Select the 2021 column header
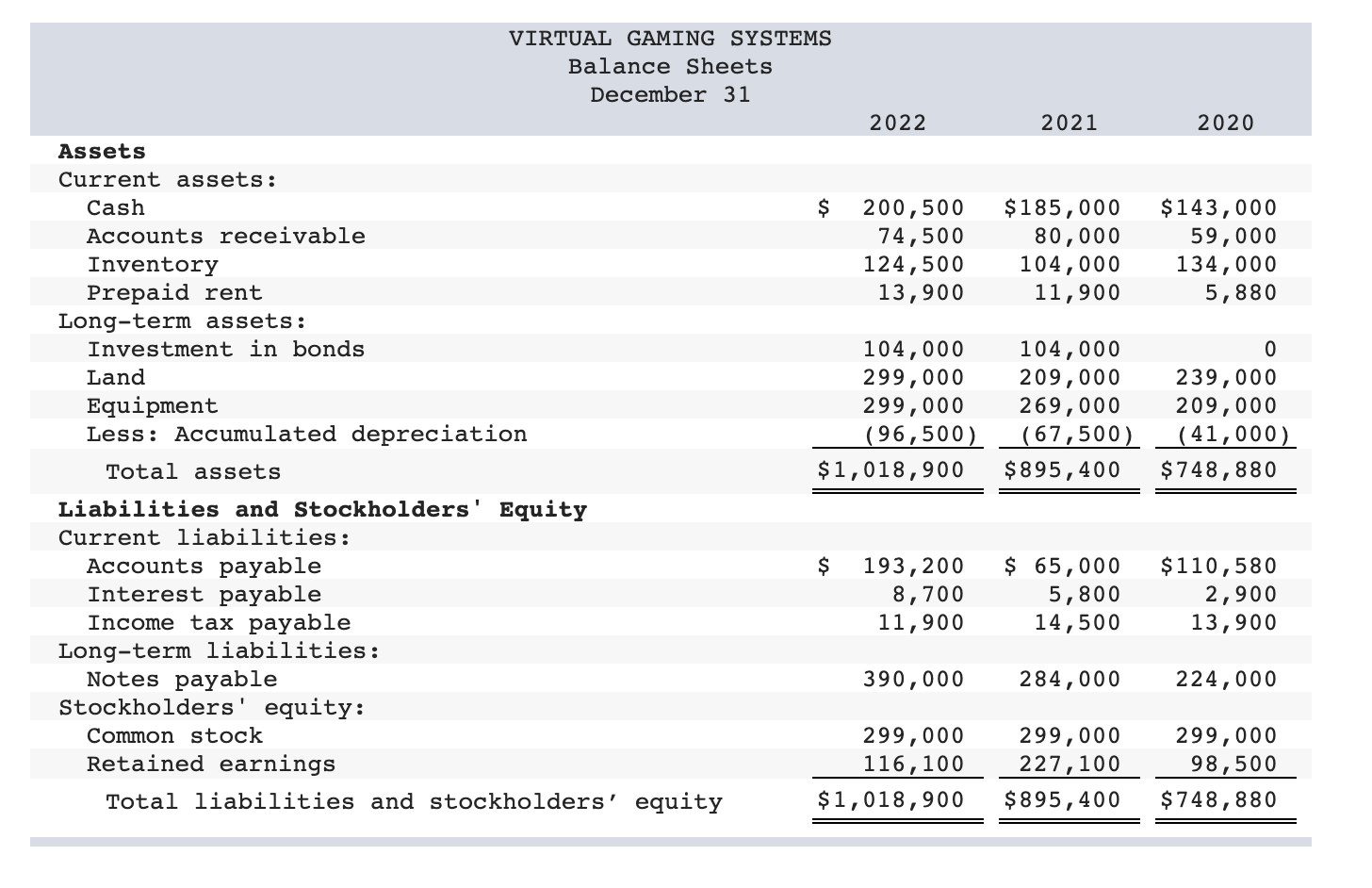Screen dimensions: 1372x888 pyautogui.click(x=1070, y=123)
